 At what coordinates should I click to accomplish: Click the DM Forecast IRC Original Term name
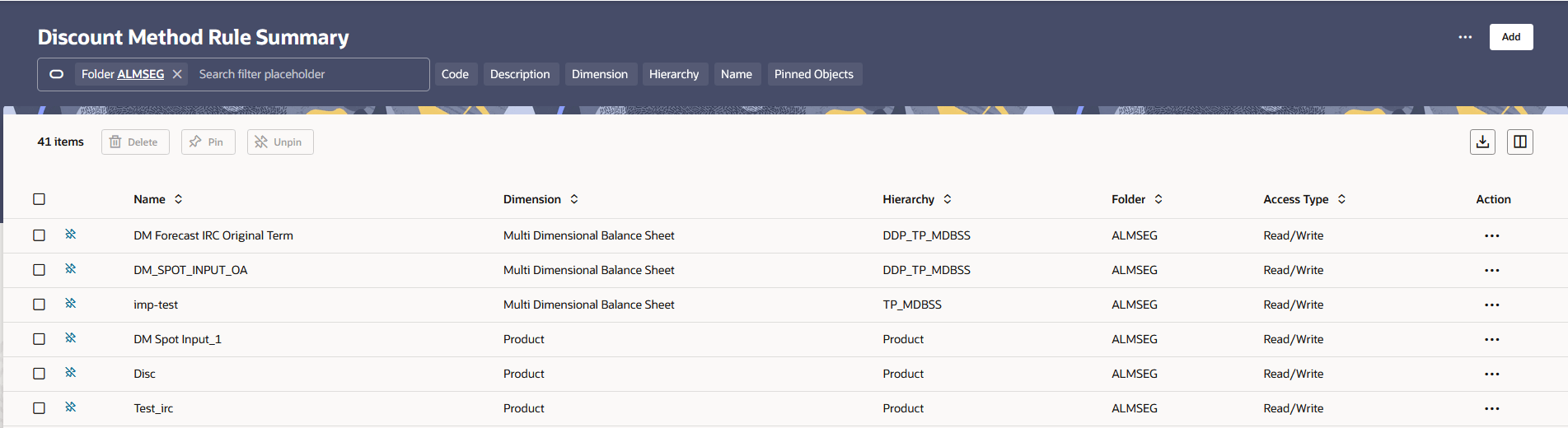(x=213, y=235)
